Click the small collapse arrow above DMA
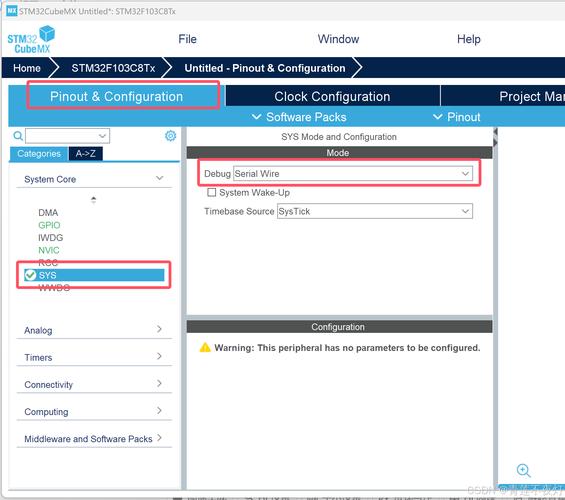 coord(93,200)
